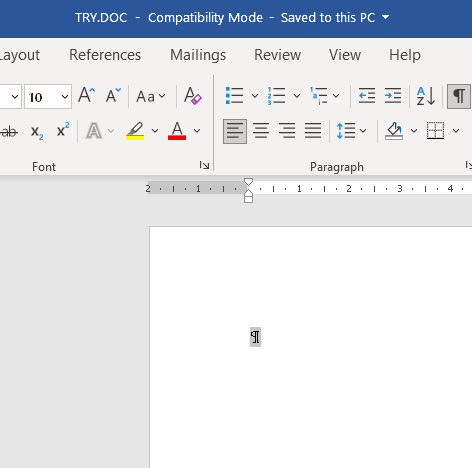Expand bullet library dropdown arrow
This screenshot has height=468, width=472.
[x=255, y=96]
